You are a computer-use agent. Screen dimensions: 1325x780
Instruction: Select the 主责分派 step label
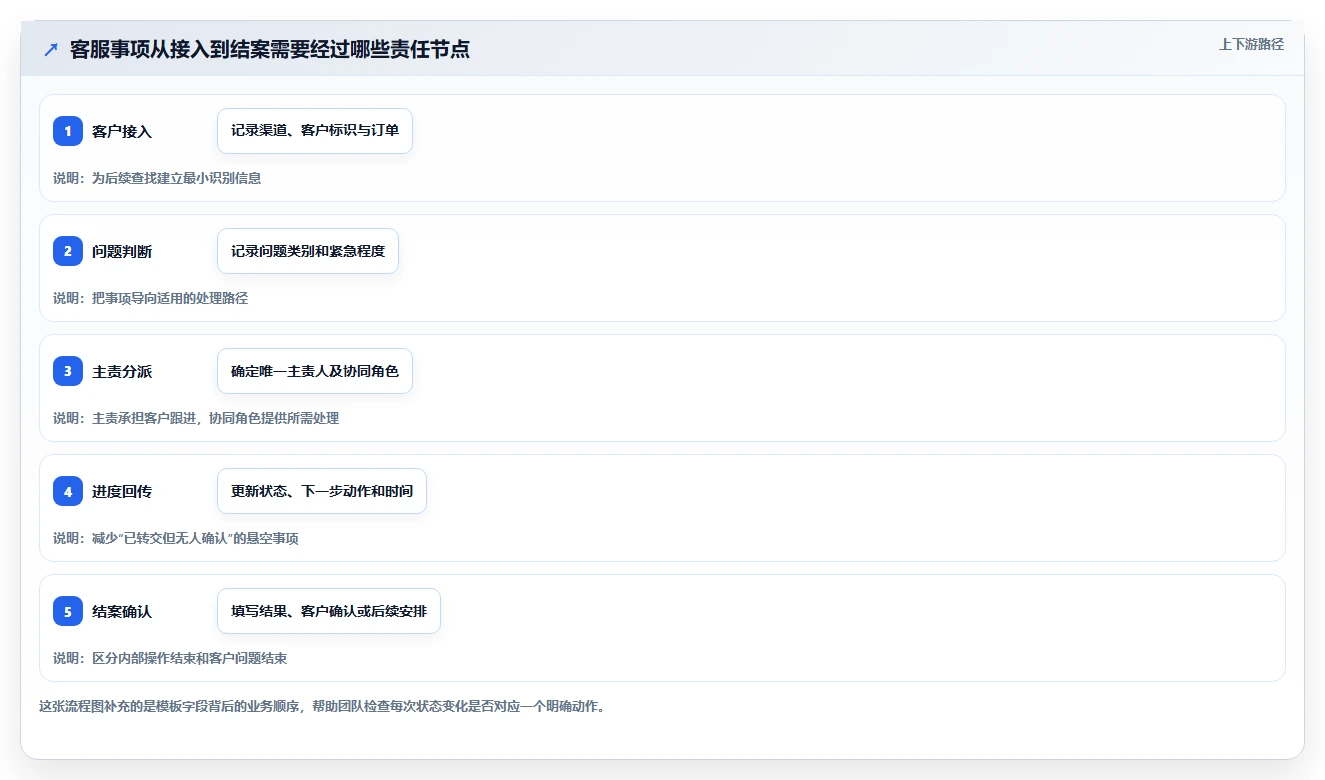(122, 371)
